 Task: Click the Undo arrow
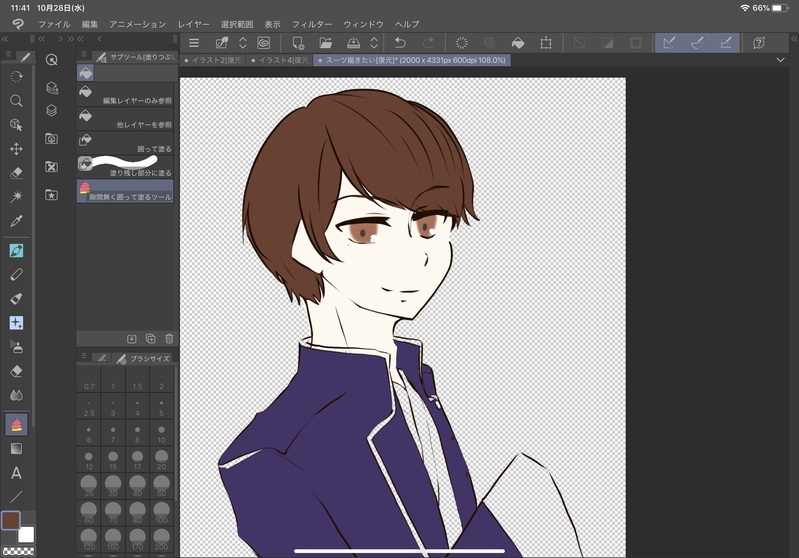tap(401, 43)
